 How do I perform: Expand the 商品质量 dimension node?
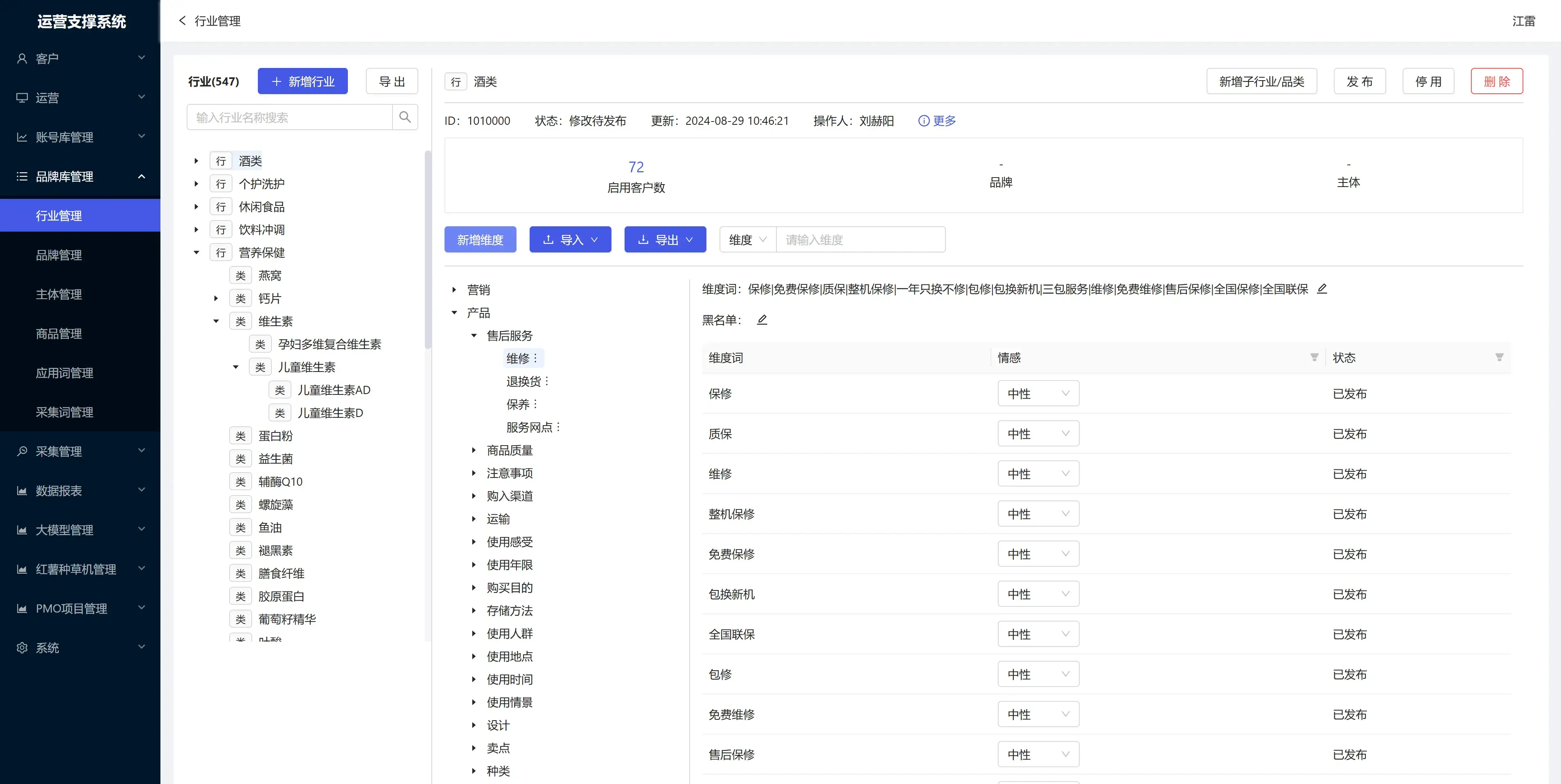tap(474, 450)
